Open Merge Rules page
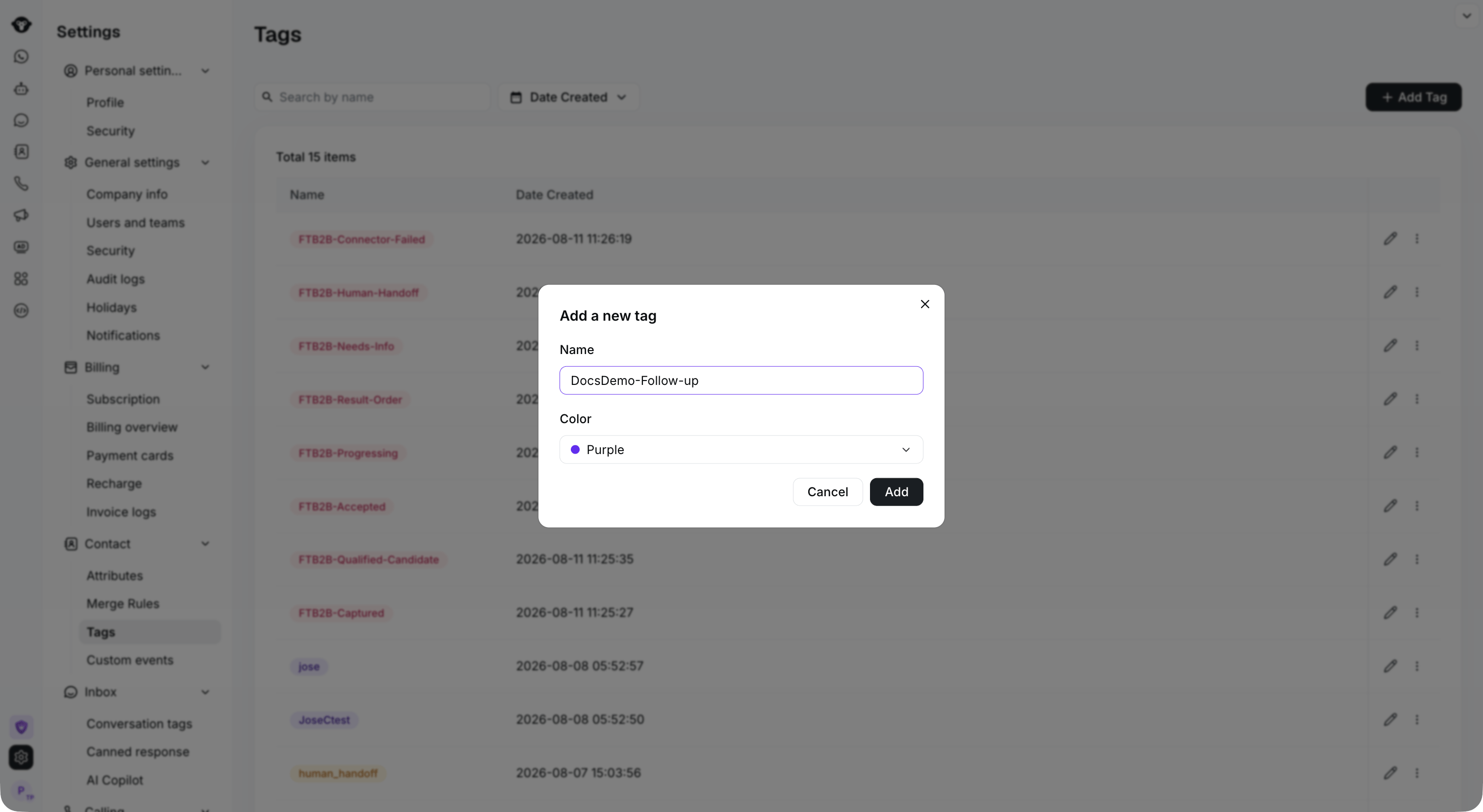Screen dimensions: 1483x812 pyautogui.click(x=123, y=604)
